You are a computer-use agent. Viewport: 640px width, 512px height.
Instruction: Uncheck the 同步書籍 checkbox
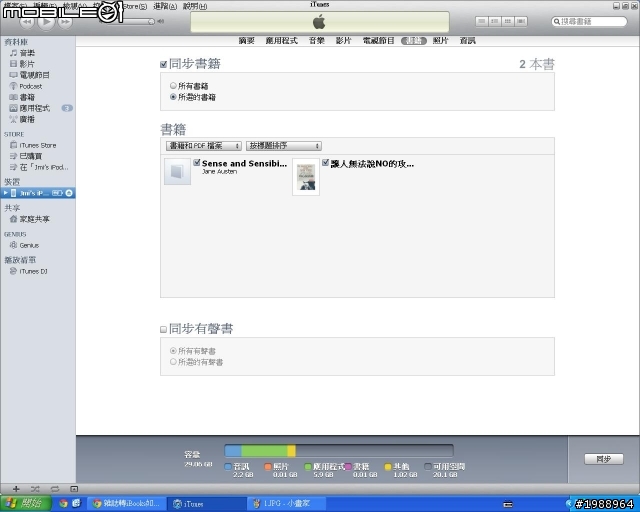(x=164, y=64)
